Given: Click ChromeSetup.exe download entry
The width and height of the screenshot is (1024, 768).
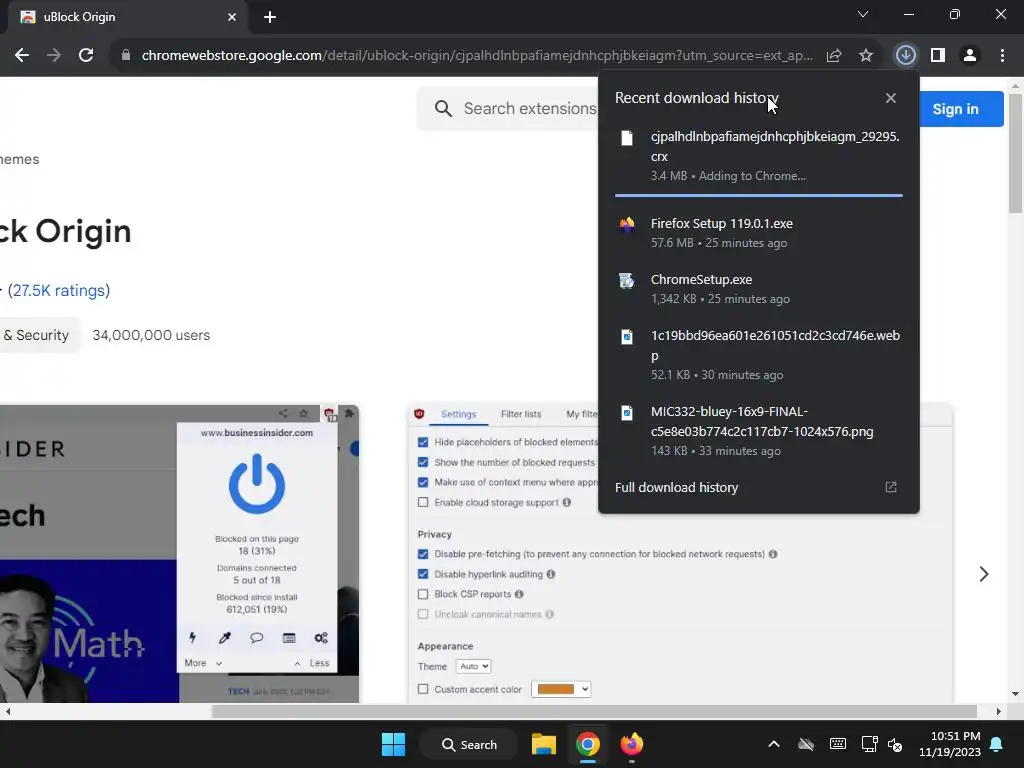Looking at the screenshot, I should [x=759, y=289].
